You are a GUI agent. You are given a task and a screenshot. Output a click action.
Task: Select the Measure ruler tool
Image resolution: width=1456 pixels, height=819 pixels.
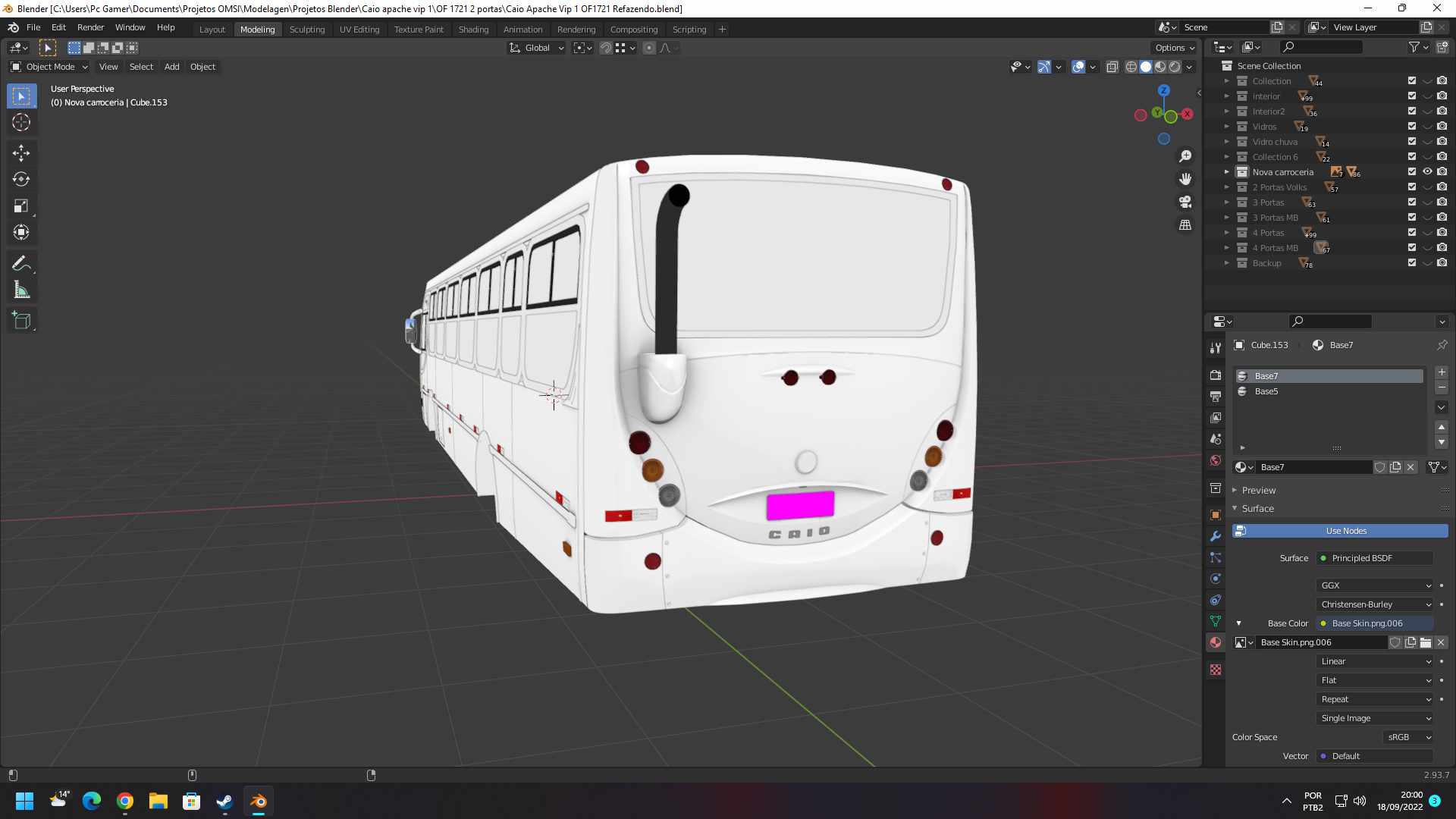click(21, 290)
